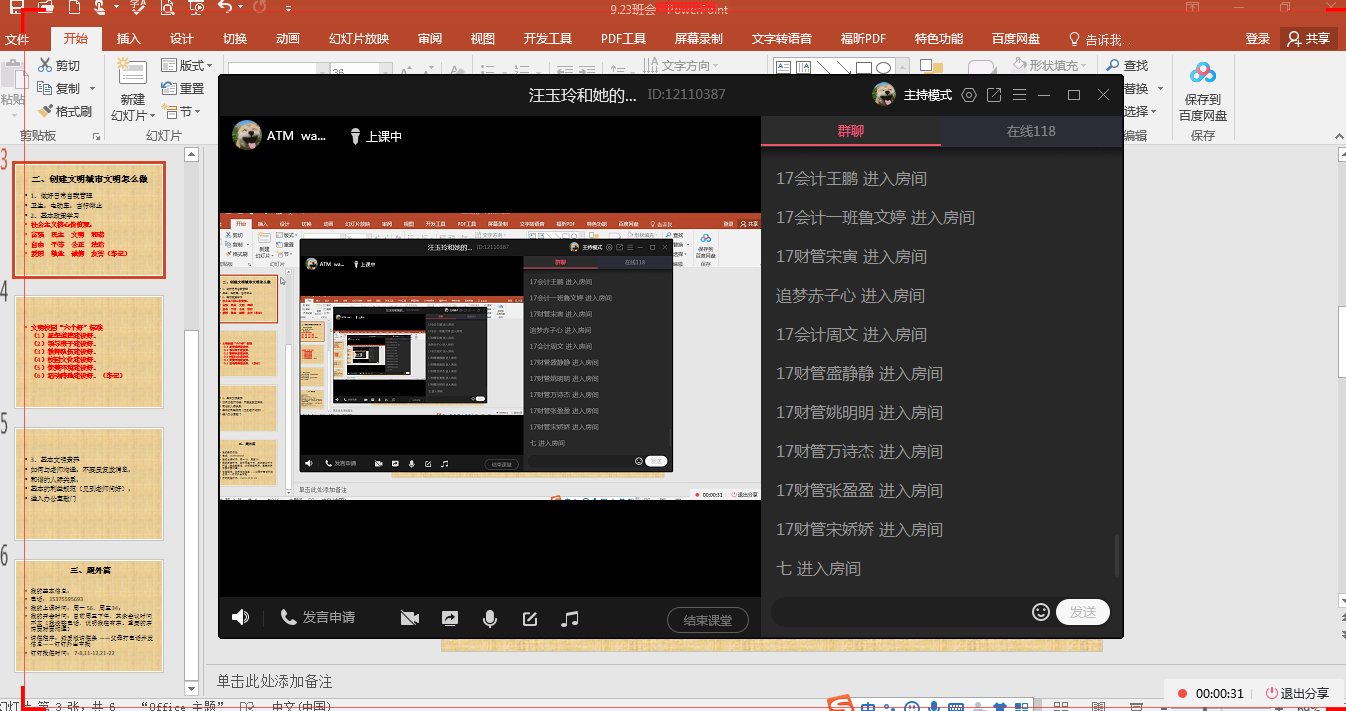The height and width of the screenshot is (711, 1346).
Task: Click the whiteboard edit pencil icon
Action: (x=530, y=618)
